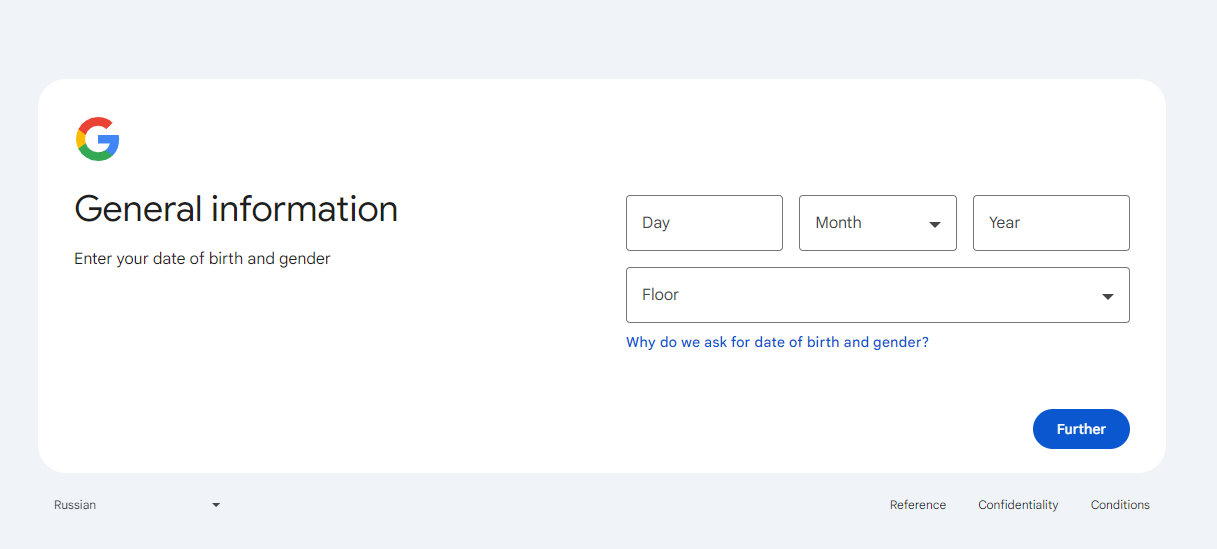
Task: Click the Floor dropdown arrow icon
Action: click(1107, 296)
